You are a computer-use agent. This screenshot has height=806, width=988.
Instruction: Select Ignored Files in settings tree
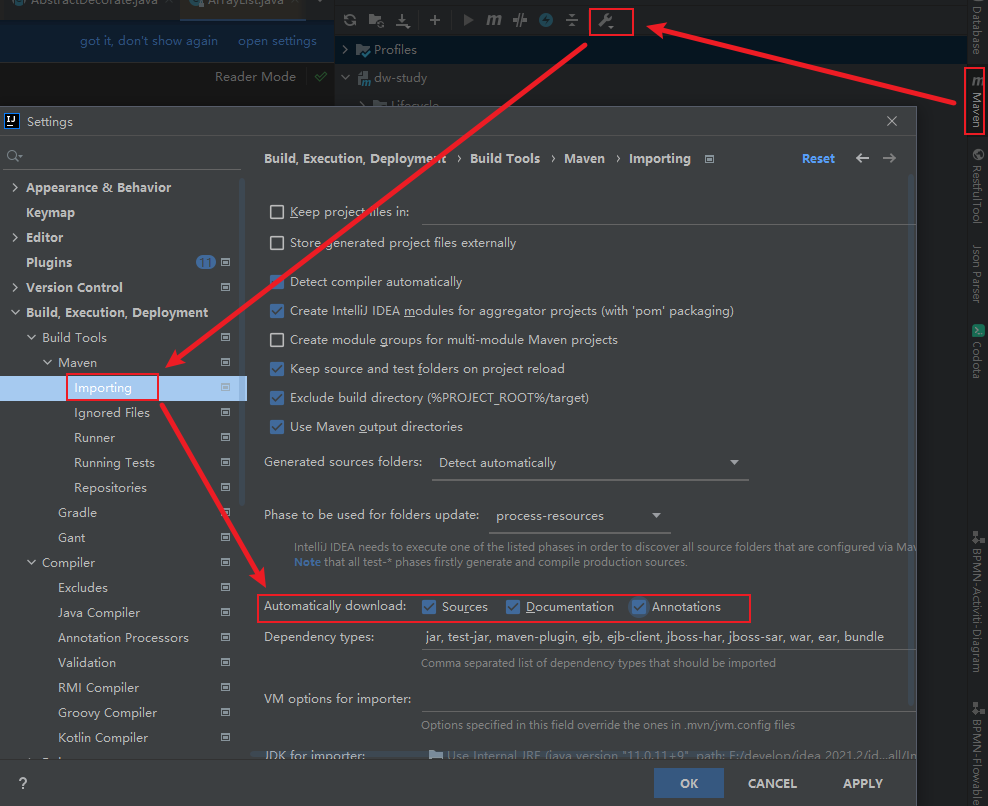point(112,413)
